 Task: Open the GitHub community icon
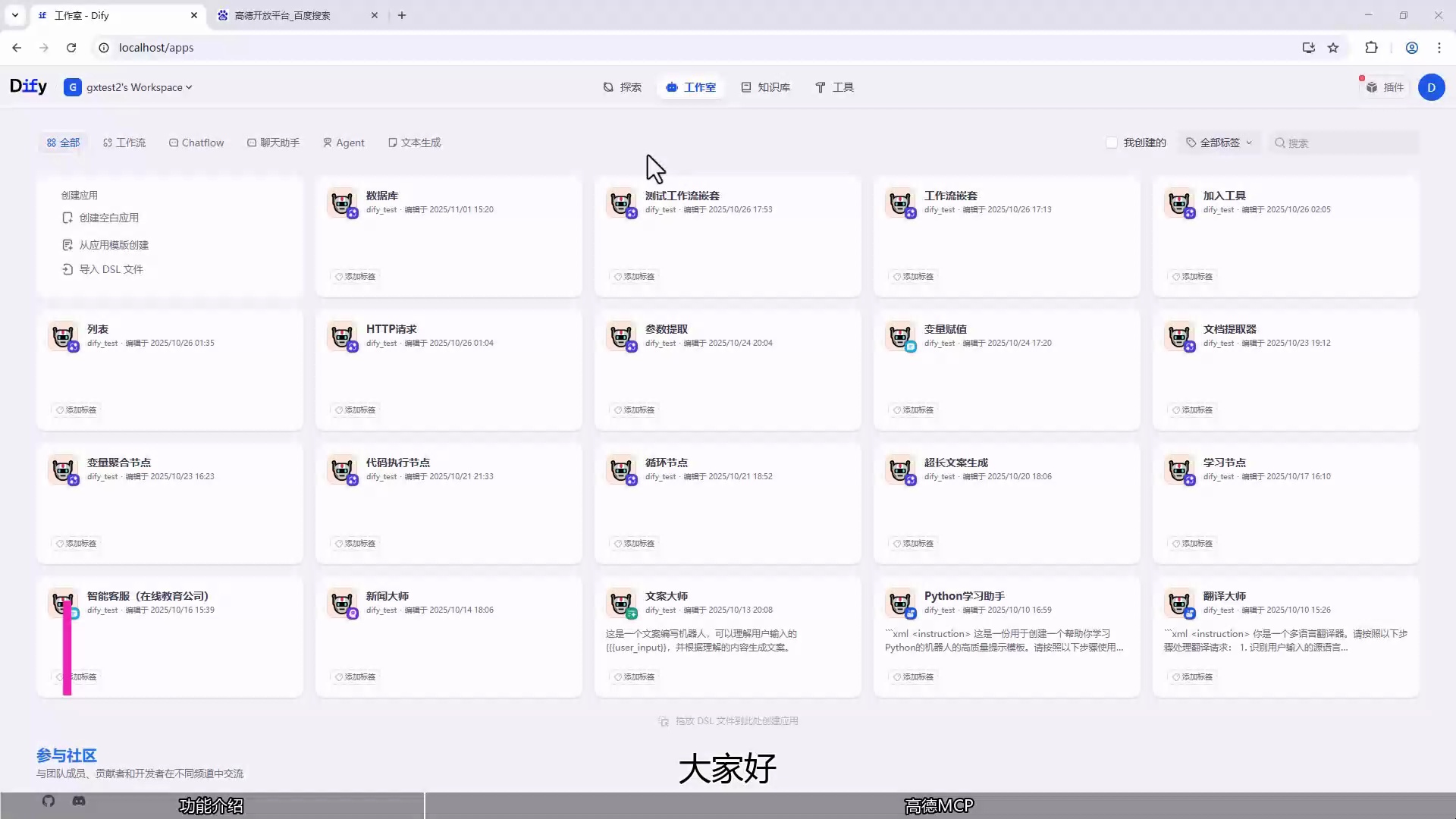(49, 801)
